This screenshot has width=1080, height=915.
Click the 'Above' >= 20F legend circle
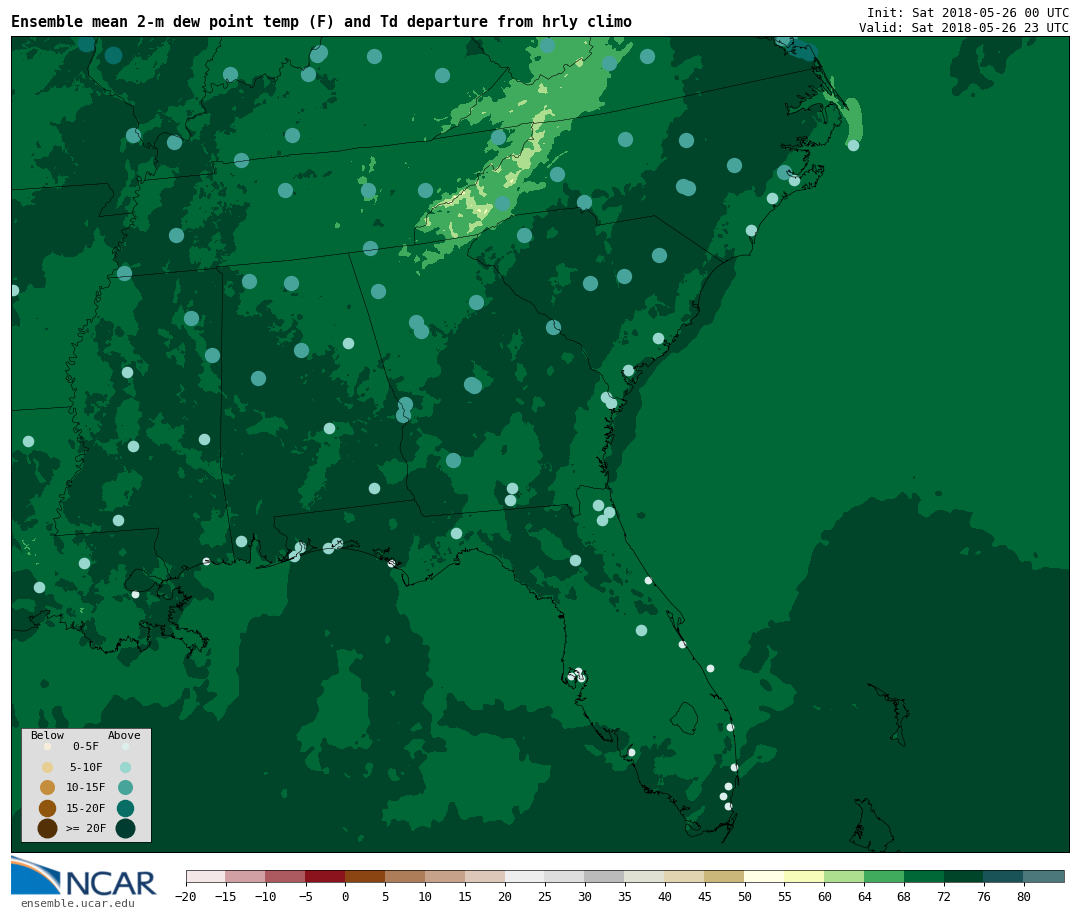pyautogui.click(x=125, y=828)
